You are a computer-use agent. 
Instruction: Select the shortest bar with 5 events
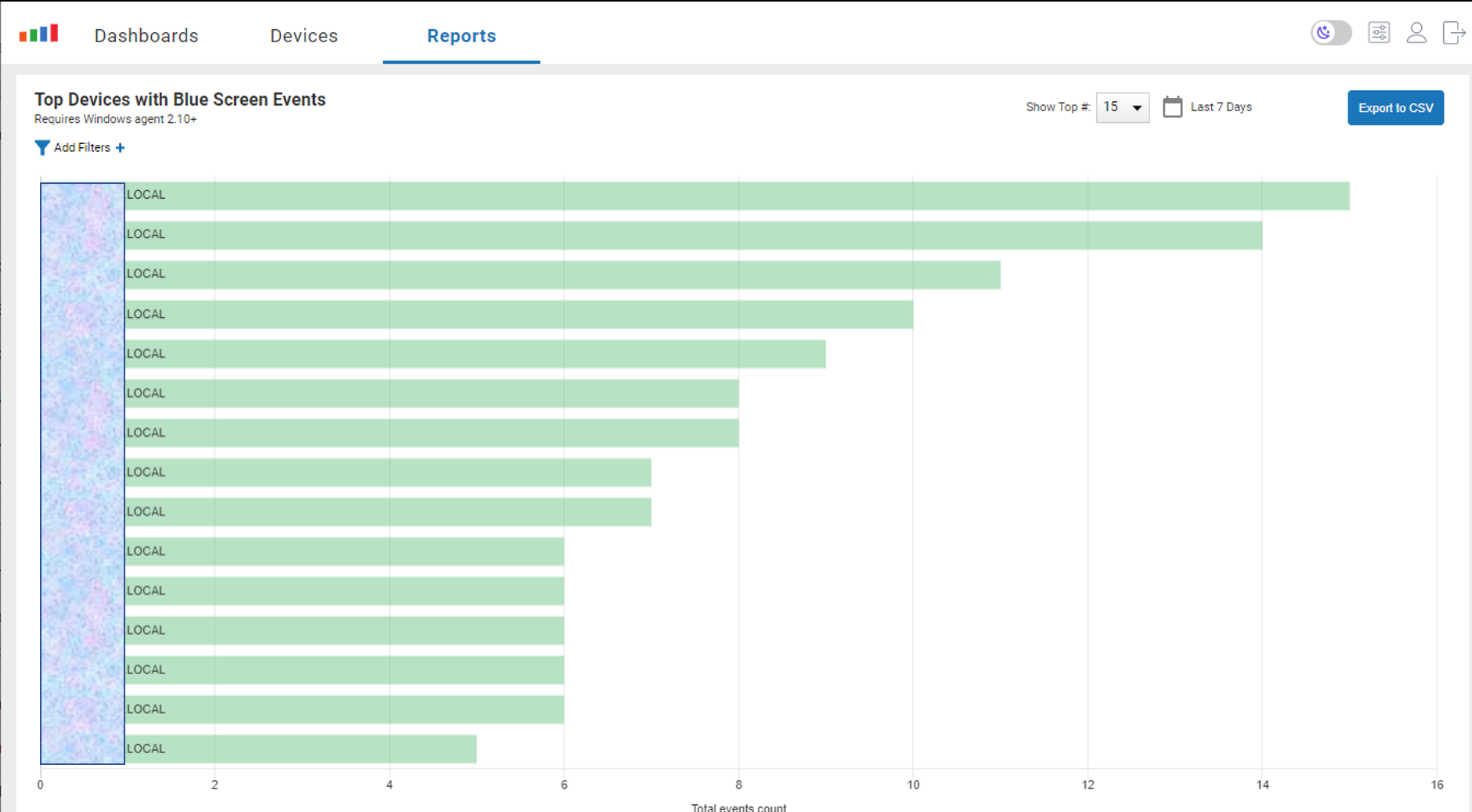point(301,749)
